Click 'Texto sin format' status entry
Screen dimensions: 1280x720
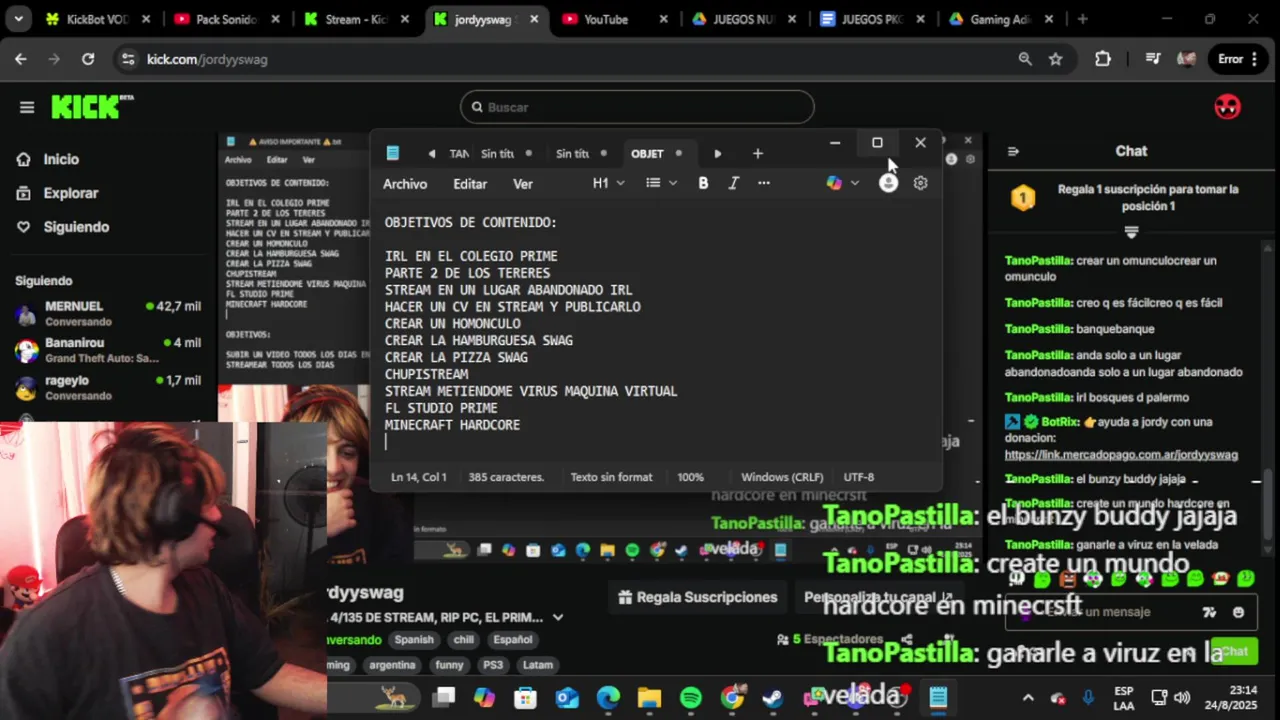point(611,477)
